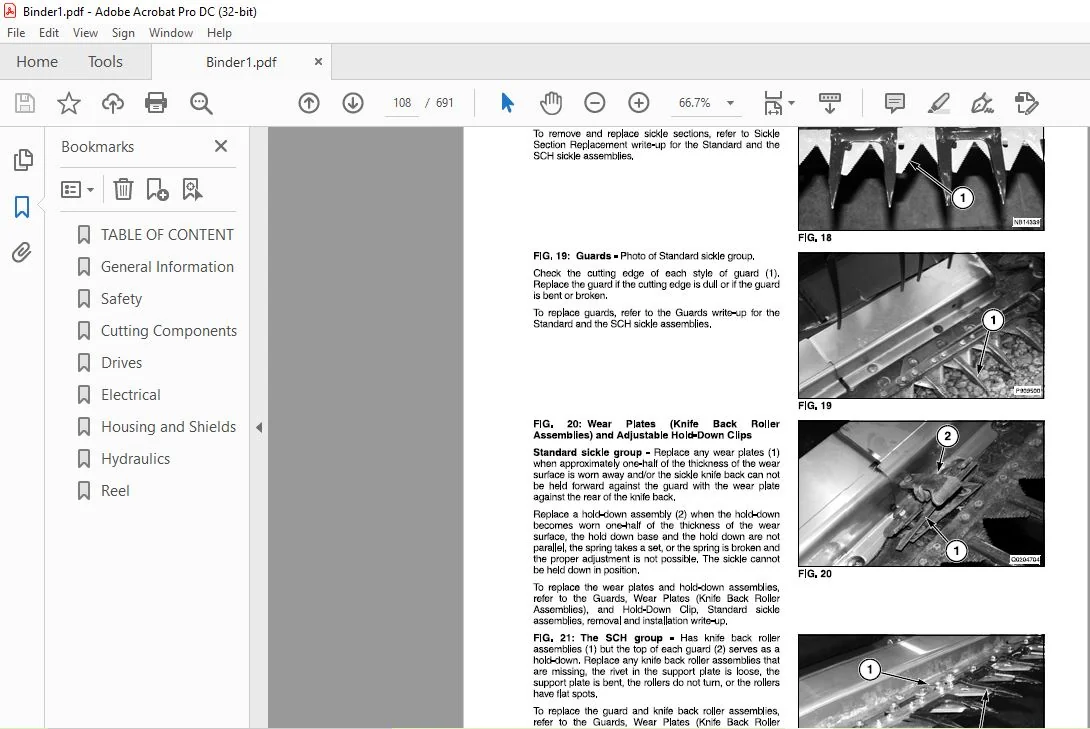1090x729 pixels.
Task: Collapse the navigation pane arrow
Action: tap(259, 427)
